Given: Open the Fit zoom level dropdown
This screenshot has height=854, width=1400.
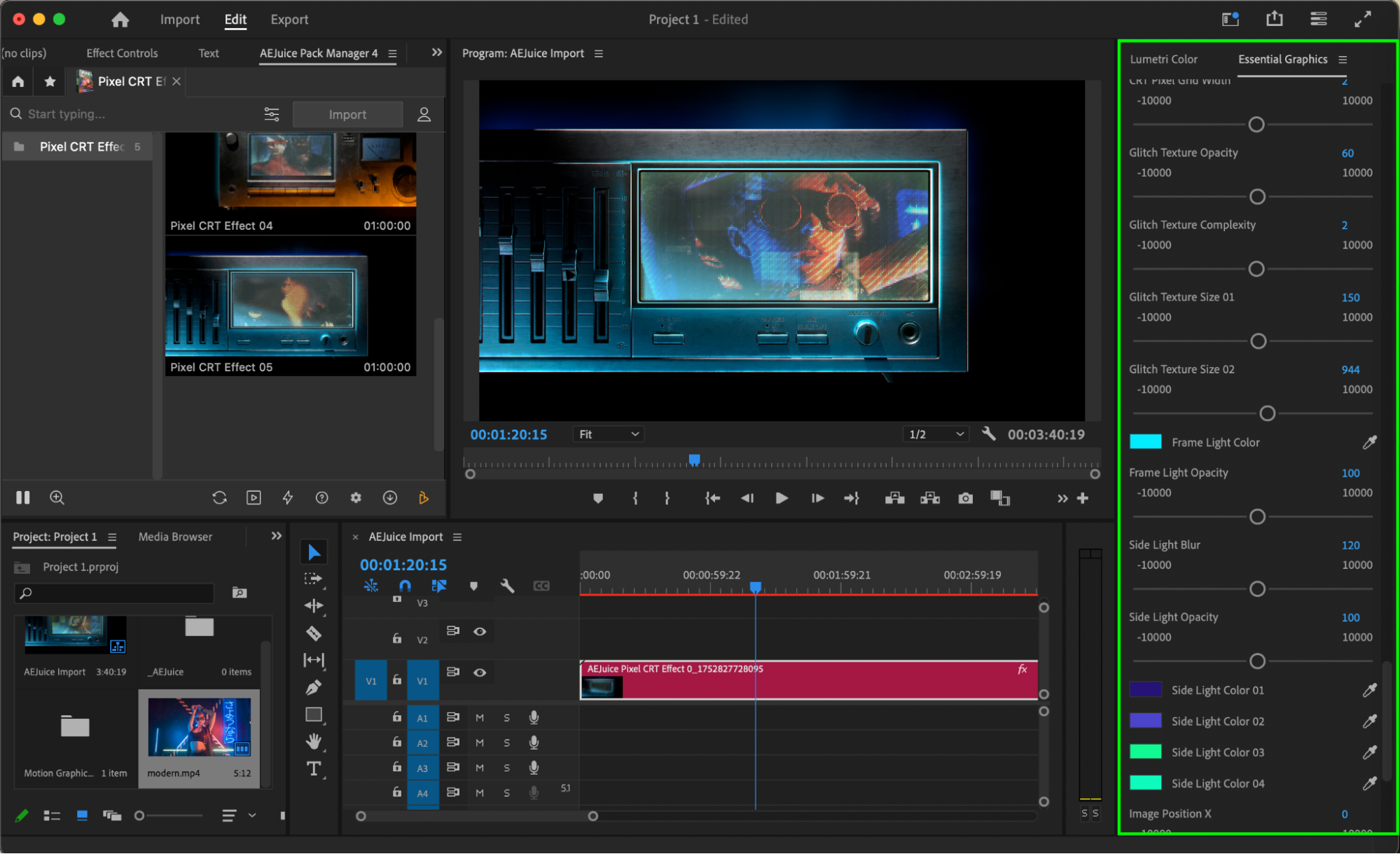Looking at the screenshot, I should tap(608, 434).
